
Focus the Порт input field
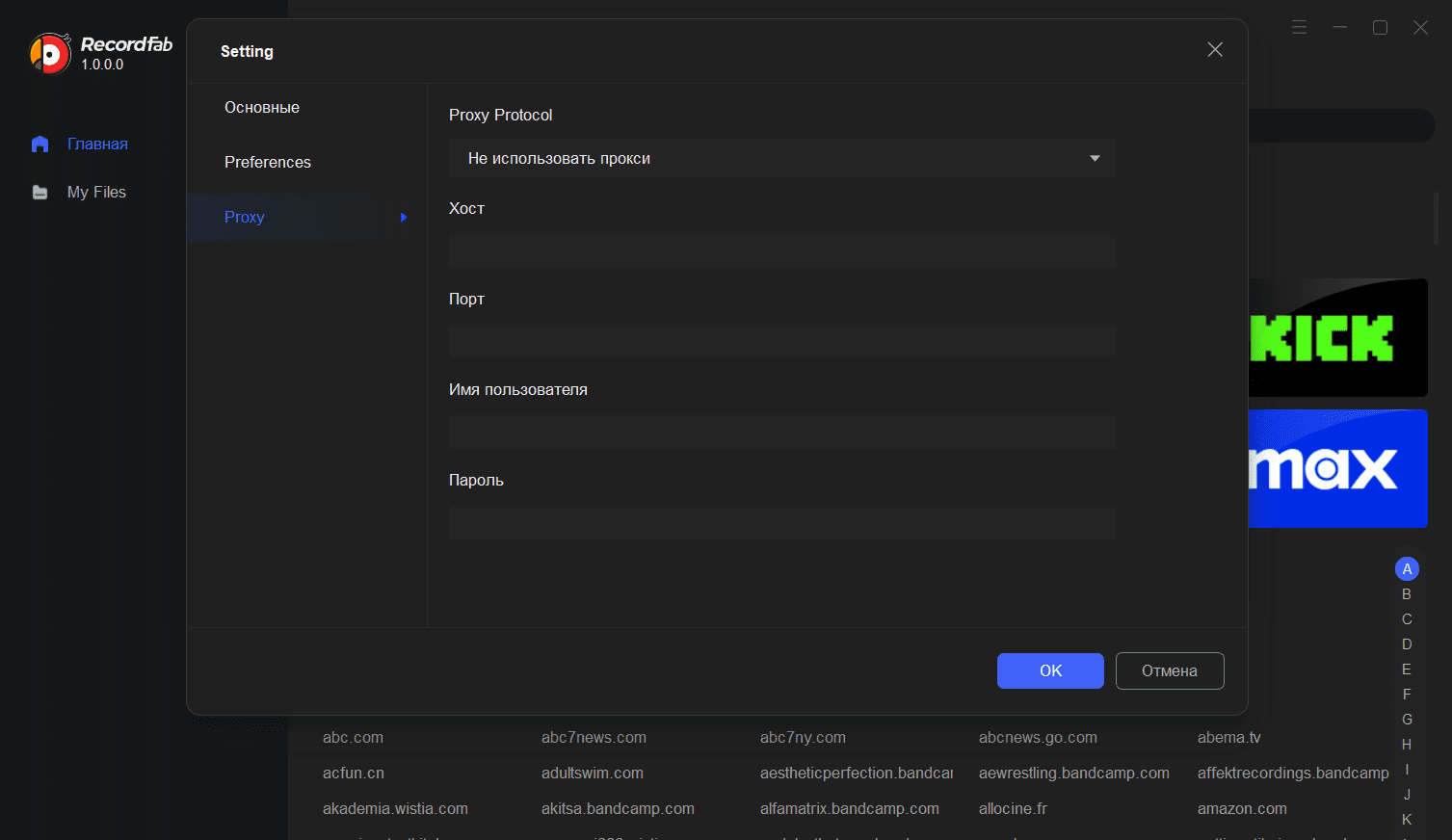[x=781, y=342]
